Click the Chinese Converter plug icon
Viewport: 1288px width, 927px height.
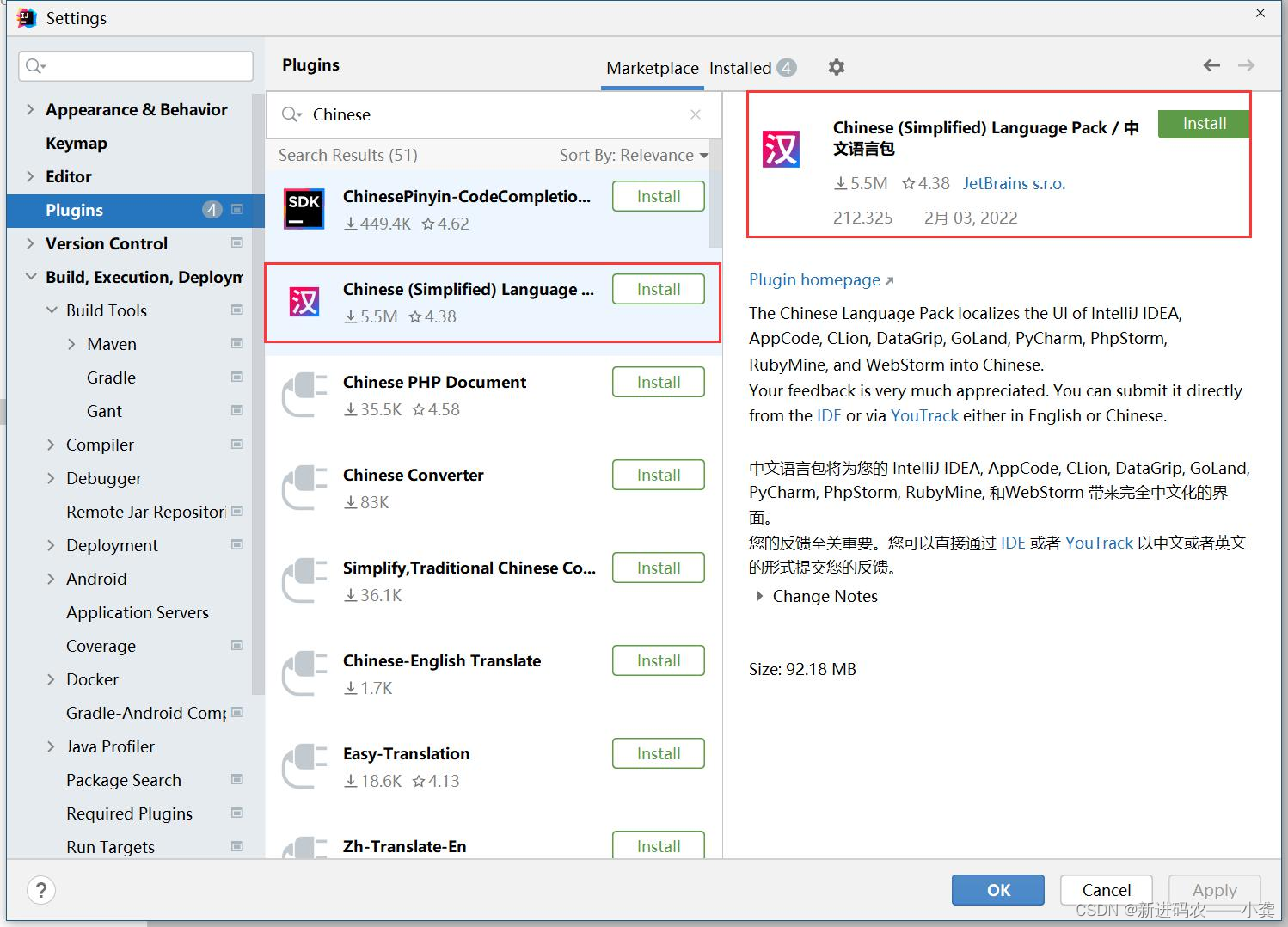[304, 488]
